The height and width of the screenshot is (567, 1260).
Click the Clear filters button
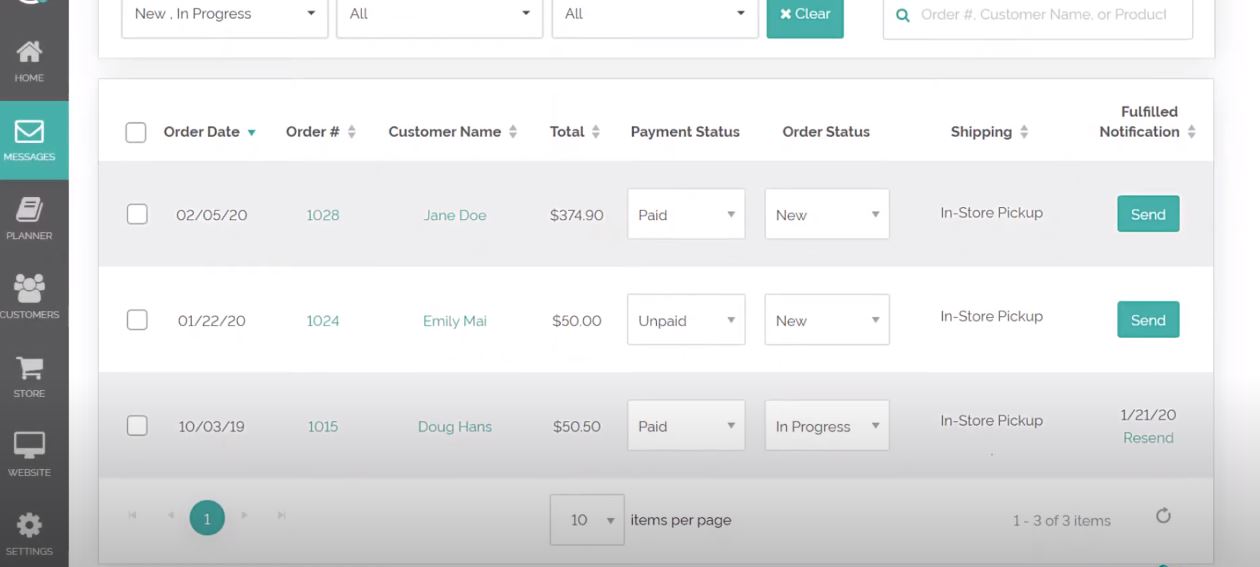805,14
